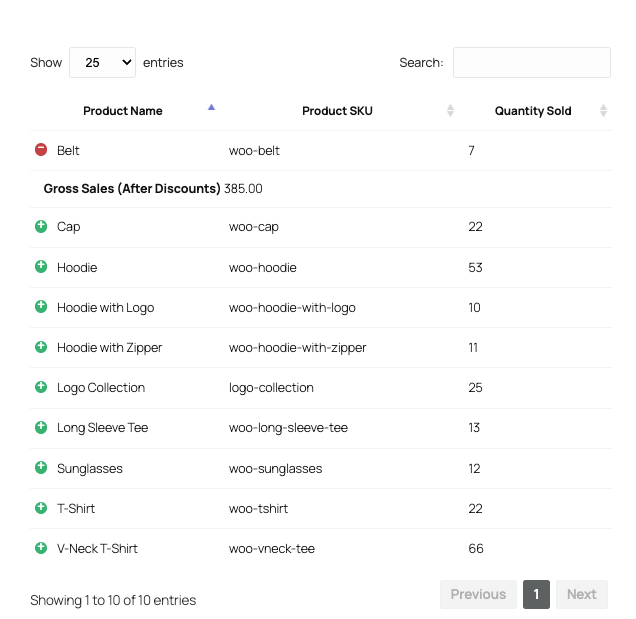Expand the Sunglasses row details
This screenshot has width=636, height=619.
click(x=41, y=467)
